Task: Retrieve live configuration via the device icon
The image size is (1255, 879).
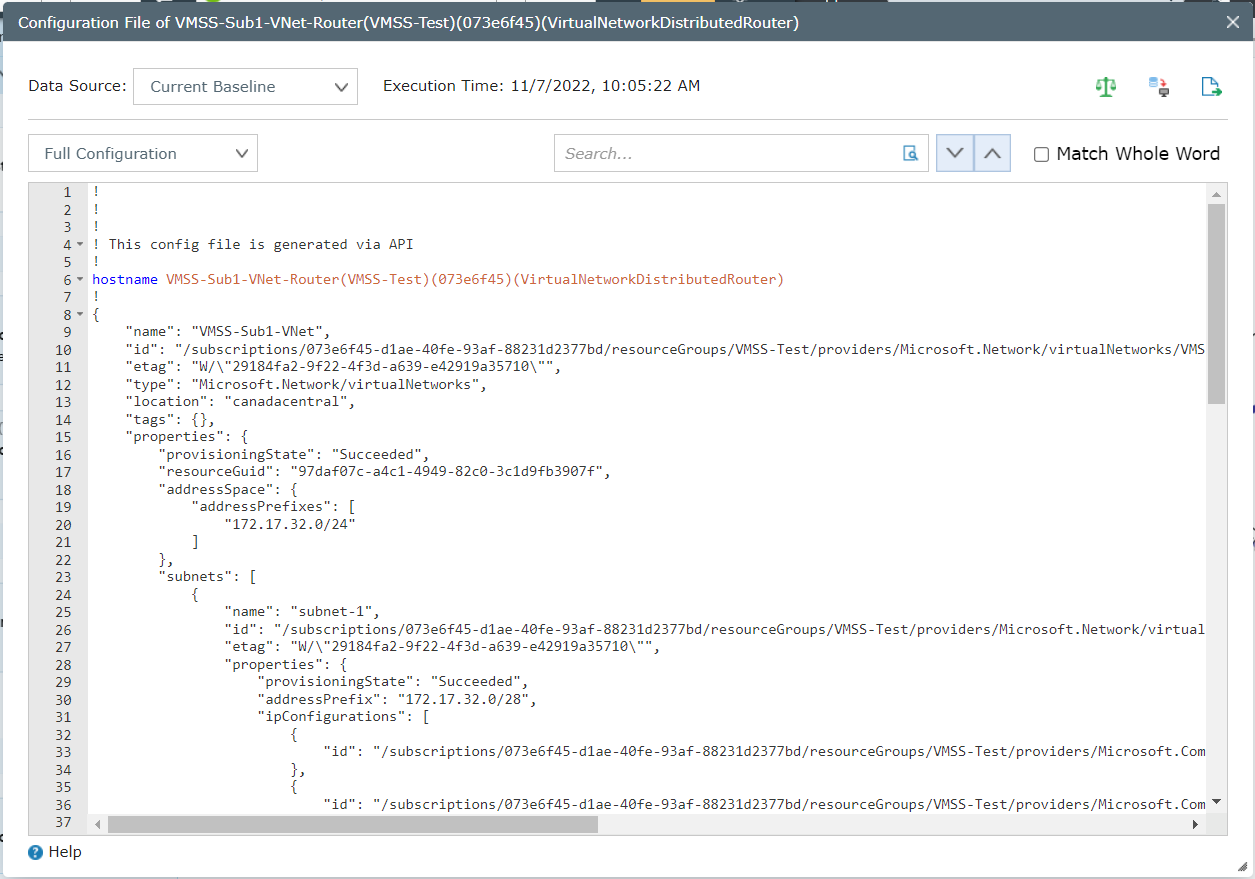Action: click(x=1158, y=87)
